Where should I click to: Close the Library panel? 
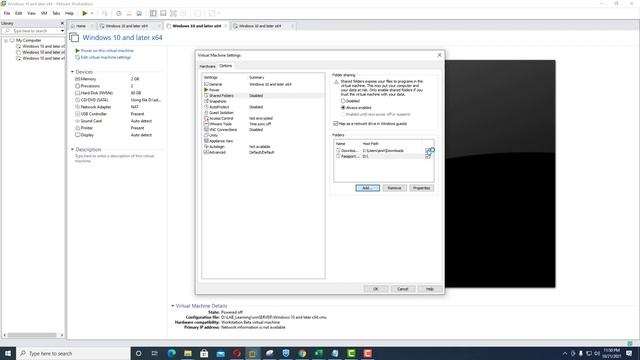tap(62, 23)
